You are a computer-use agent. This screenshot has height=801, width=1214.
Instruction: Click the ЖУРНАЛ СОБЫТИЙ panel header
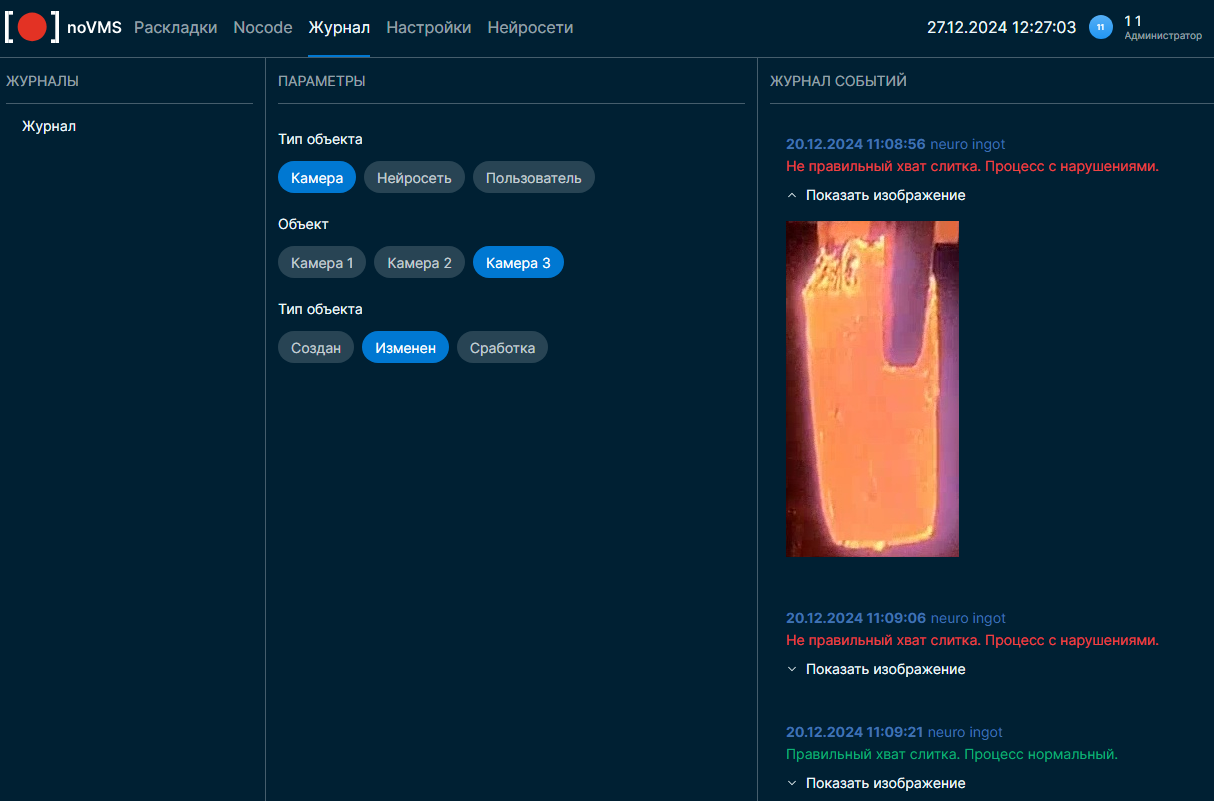click(x=838, y=81)
